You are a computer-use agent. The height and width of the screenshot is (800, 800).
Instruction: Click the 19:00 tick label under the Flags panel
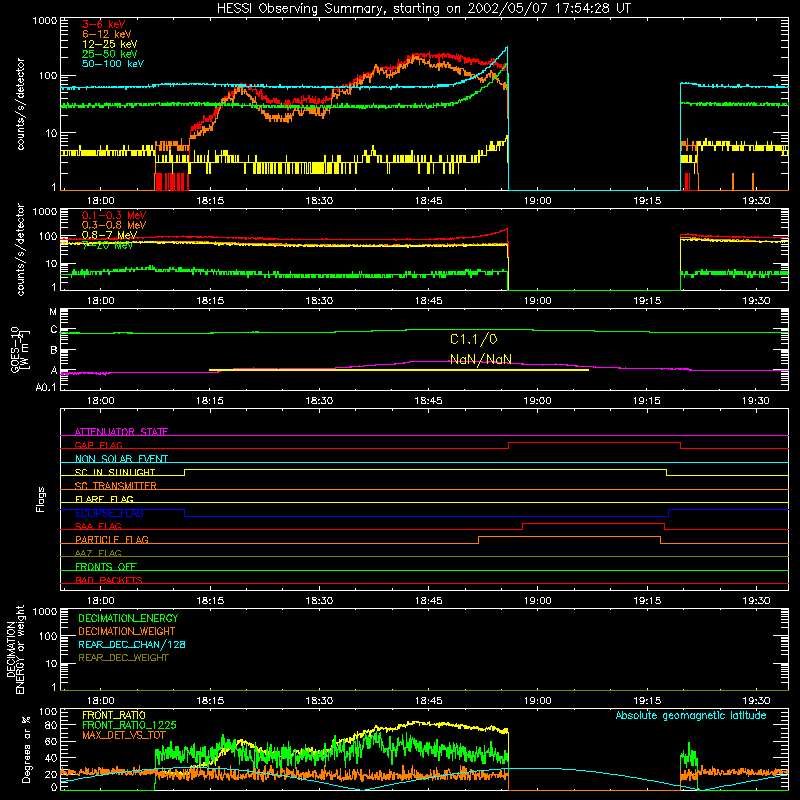click(538, 601)
